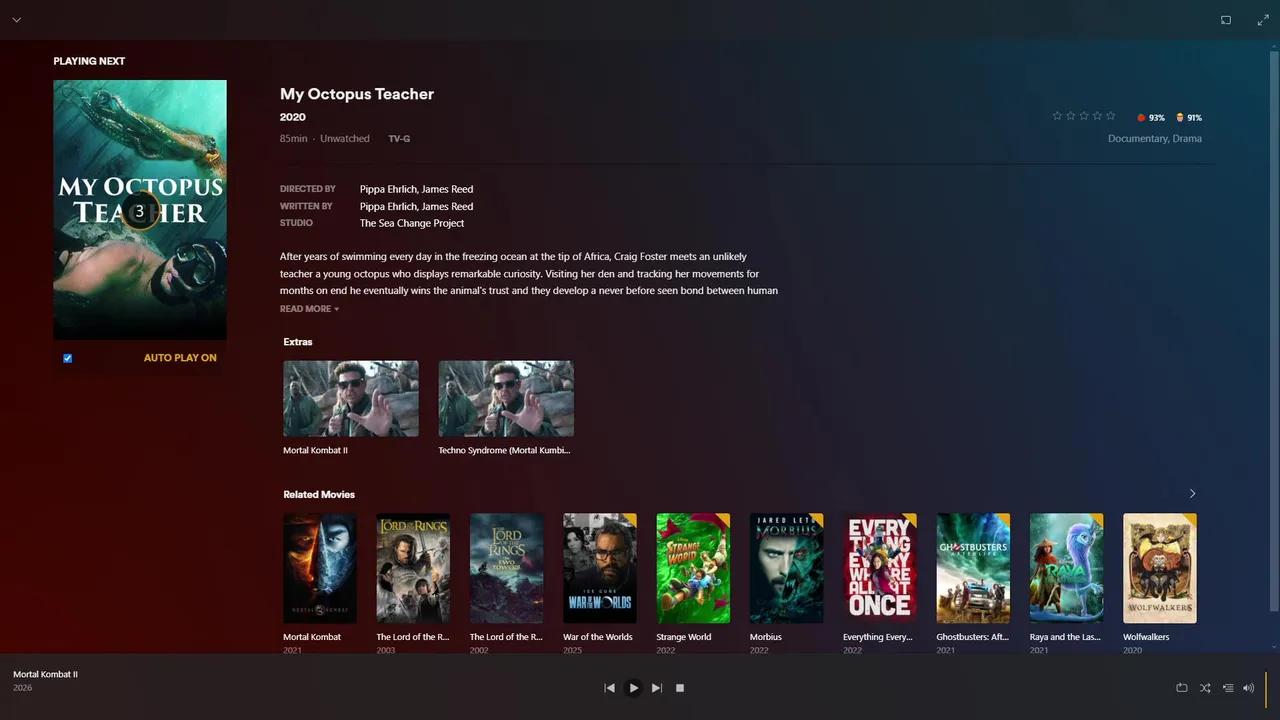
Task: Enter fullscreen with the expand arrows icon
Action: tap(1263, 20)
